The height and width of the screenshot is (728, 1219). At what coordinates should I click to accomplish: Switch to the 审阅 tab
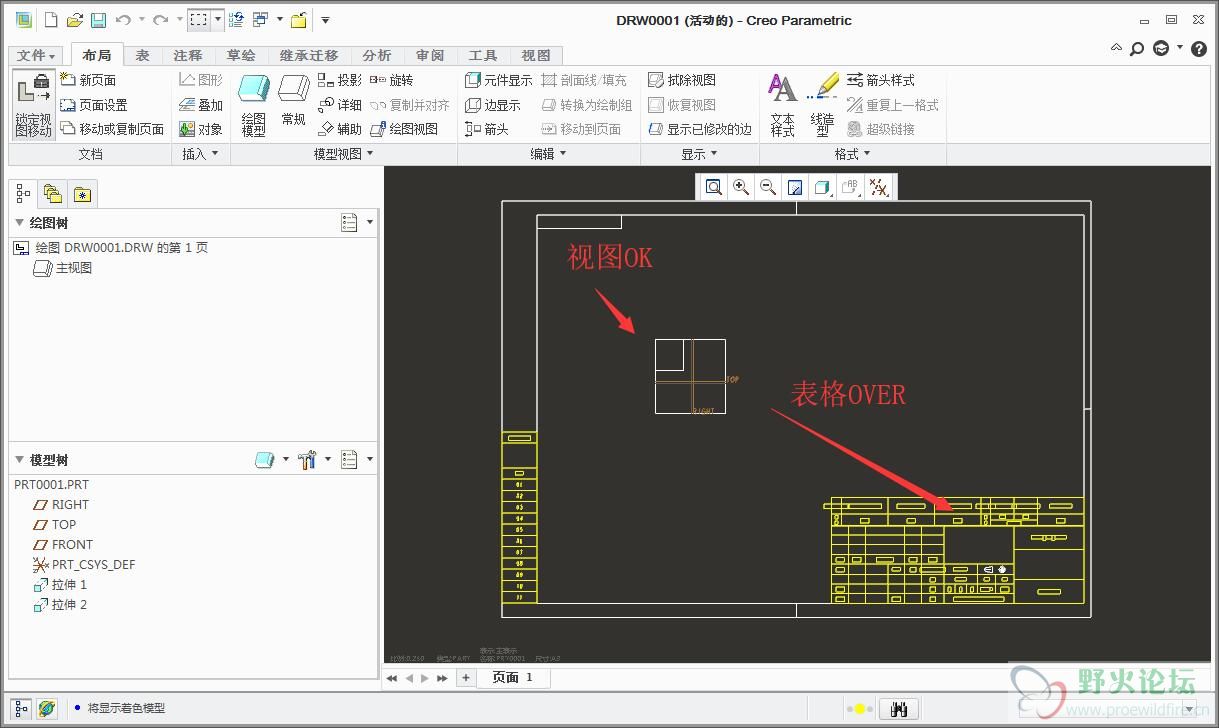430,56
